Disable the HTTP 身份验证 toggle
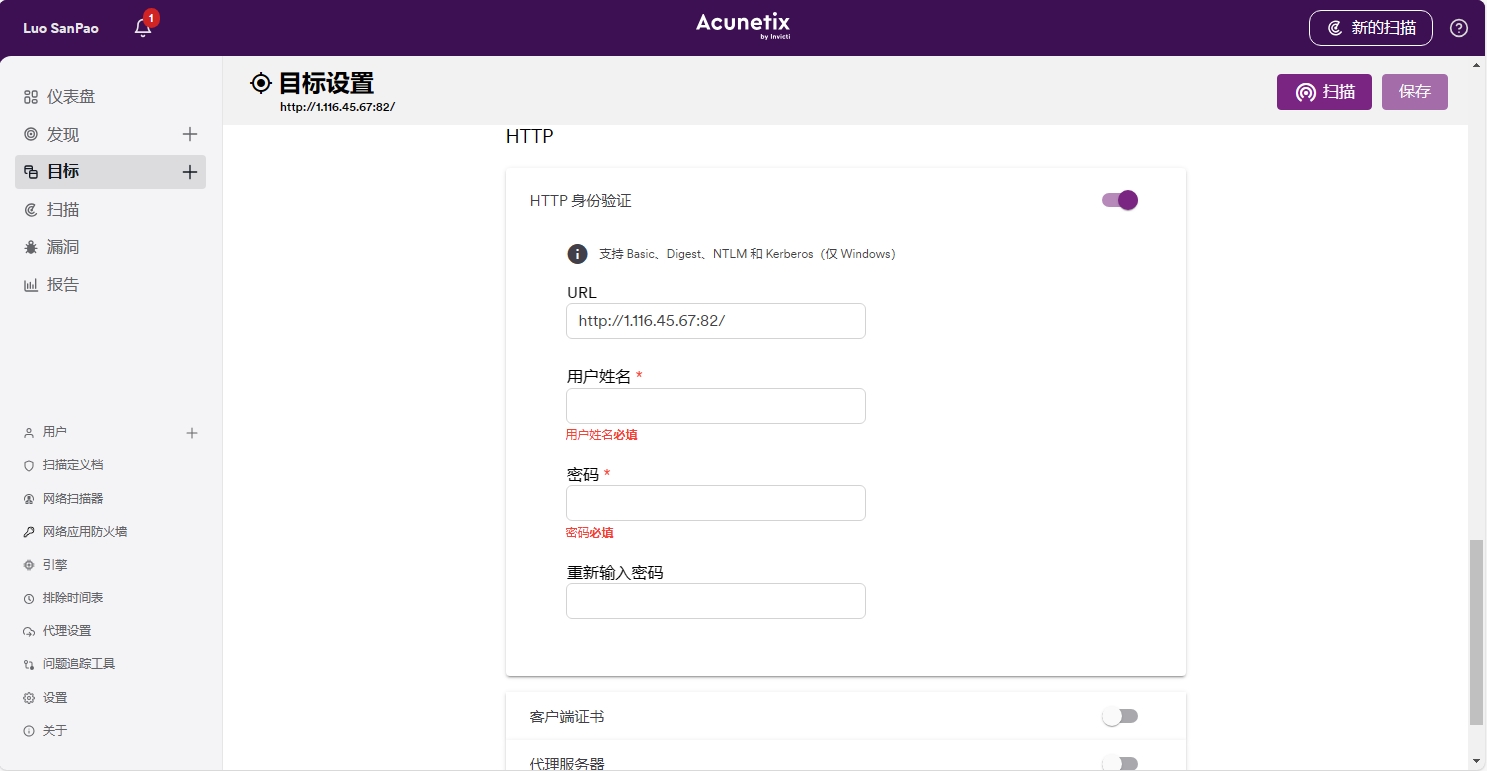The height and width of the screenshot is (771, 1487). (1120, 200)
